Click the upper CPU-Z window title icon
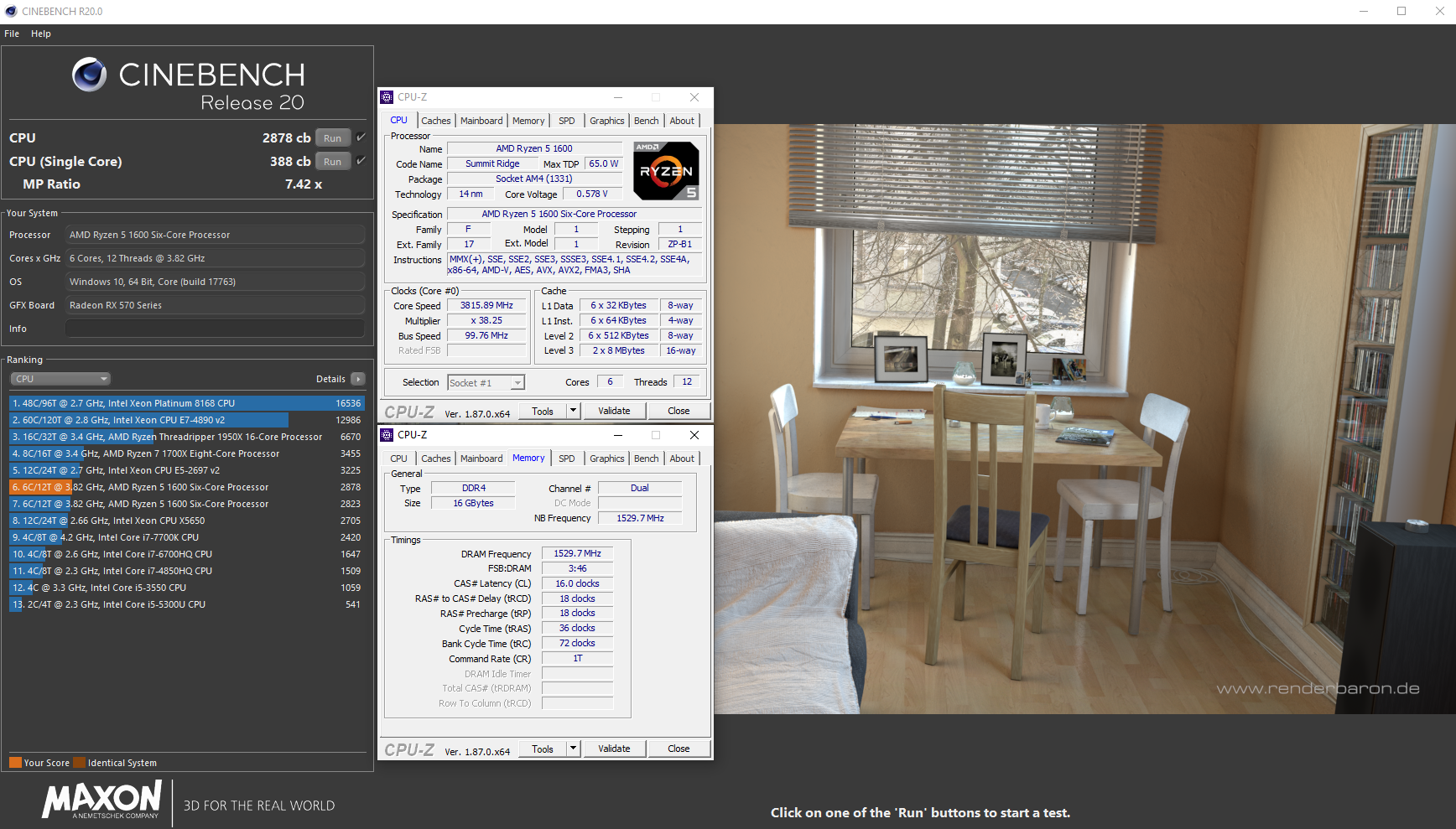1456x829 pixels. [387, 97]
